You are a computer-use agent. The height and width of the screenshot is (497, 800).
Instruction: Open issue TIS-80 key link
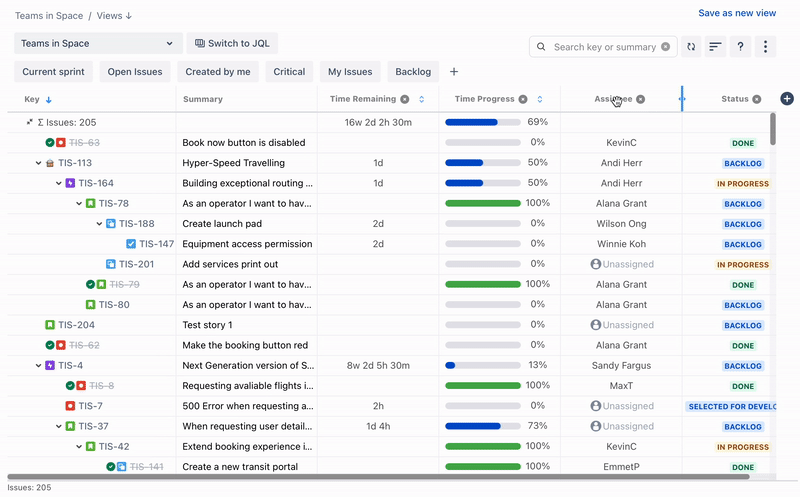pyautogui.click(x=114, y=305)
